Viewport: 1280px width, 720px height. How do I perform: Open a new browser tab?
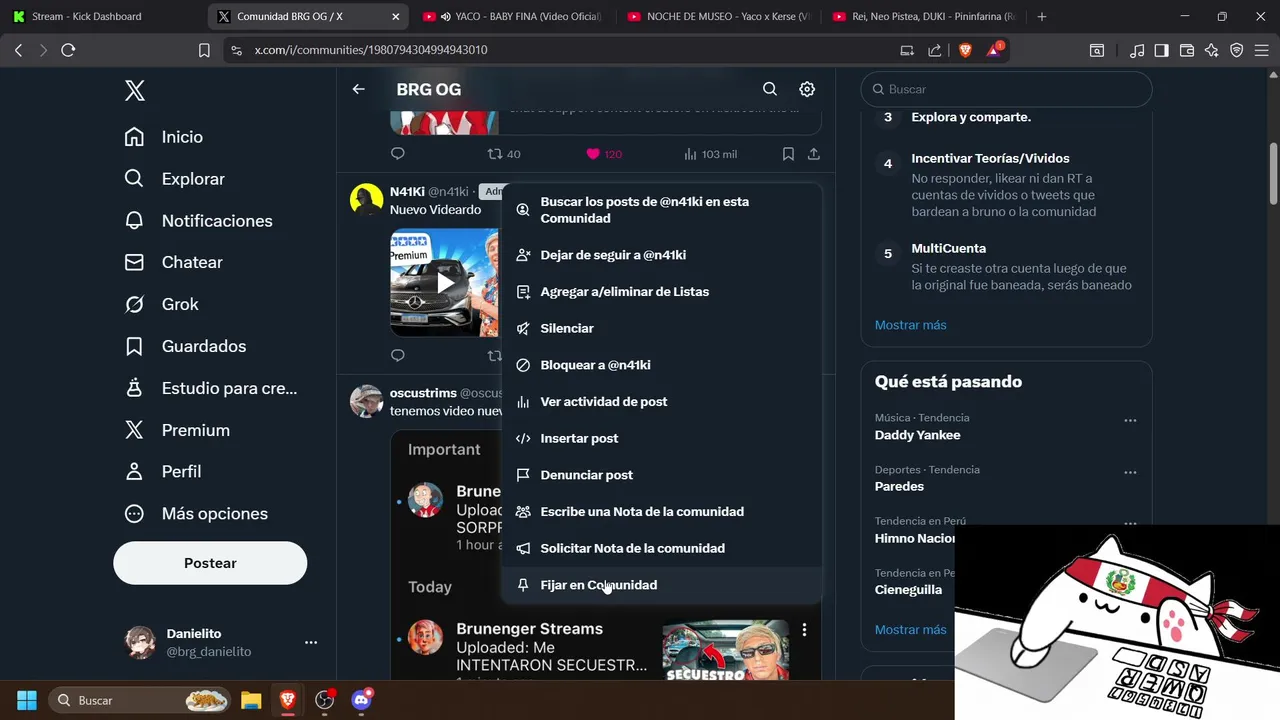(x=1042, y=17)
